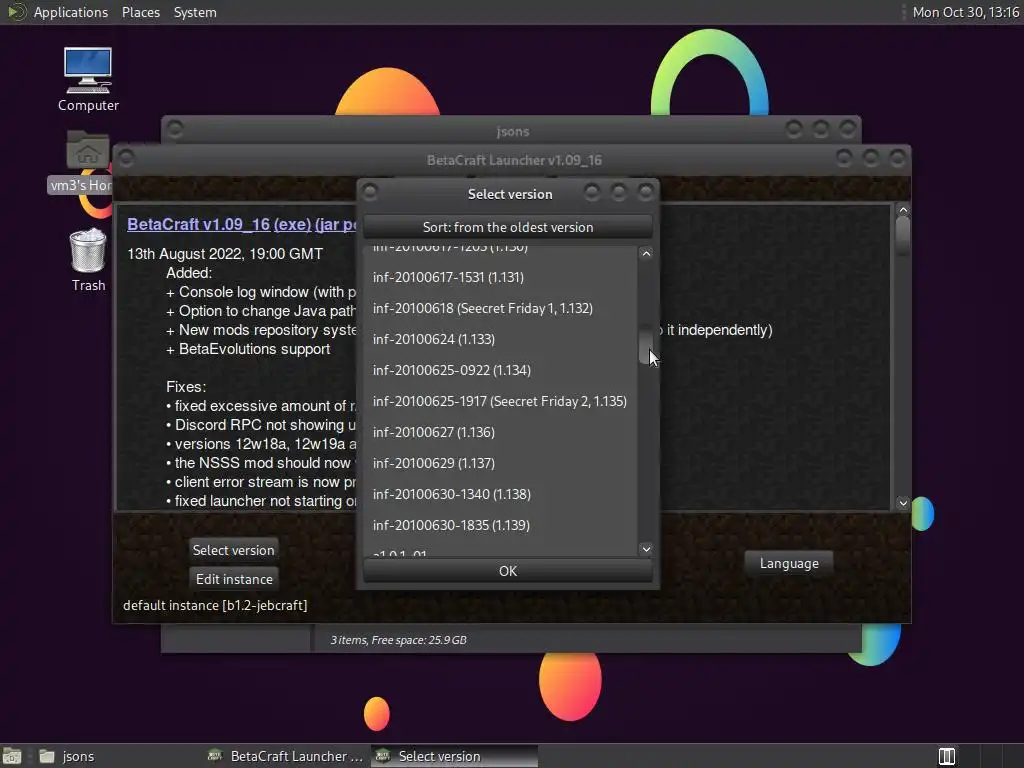Click jsons window menu button
The height and width of the screenshot is (768, 1024).
174,129
